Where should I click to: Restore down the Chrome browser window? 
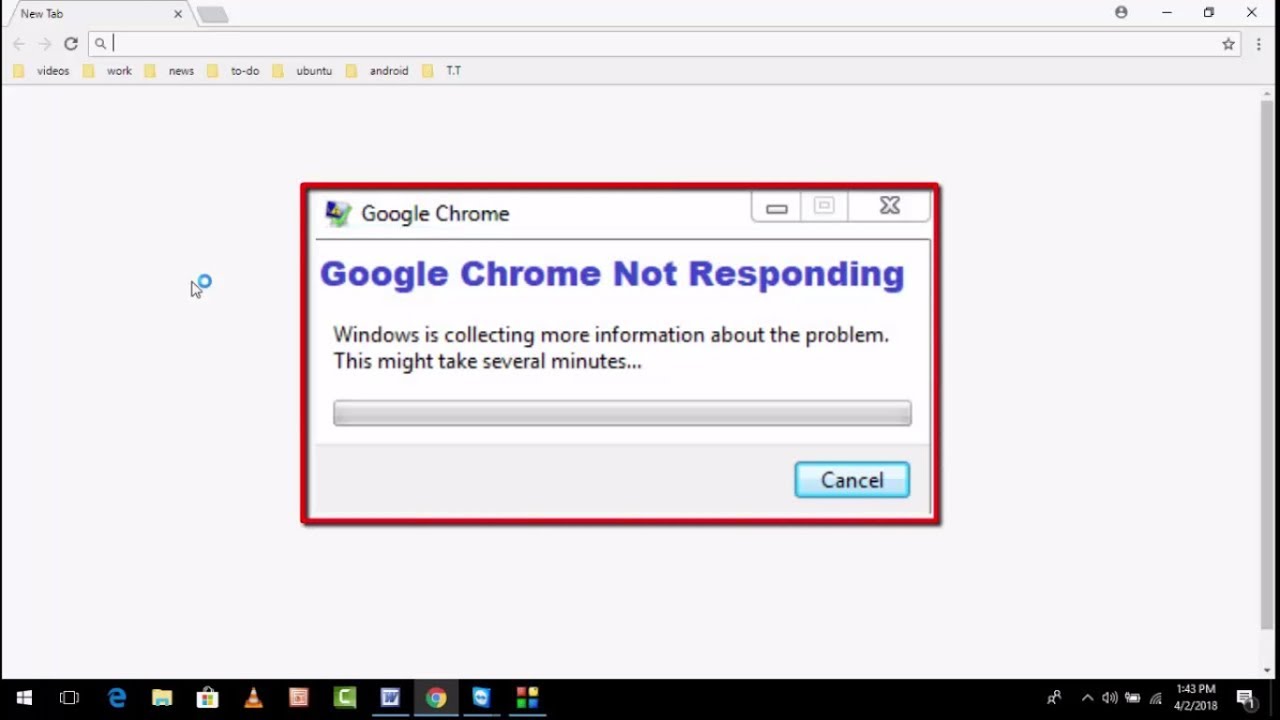(1209, 13)
